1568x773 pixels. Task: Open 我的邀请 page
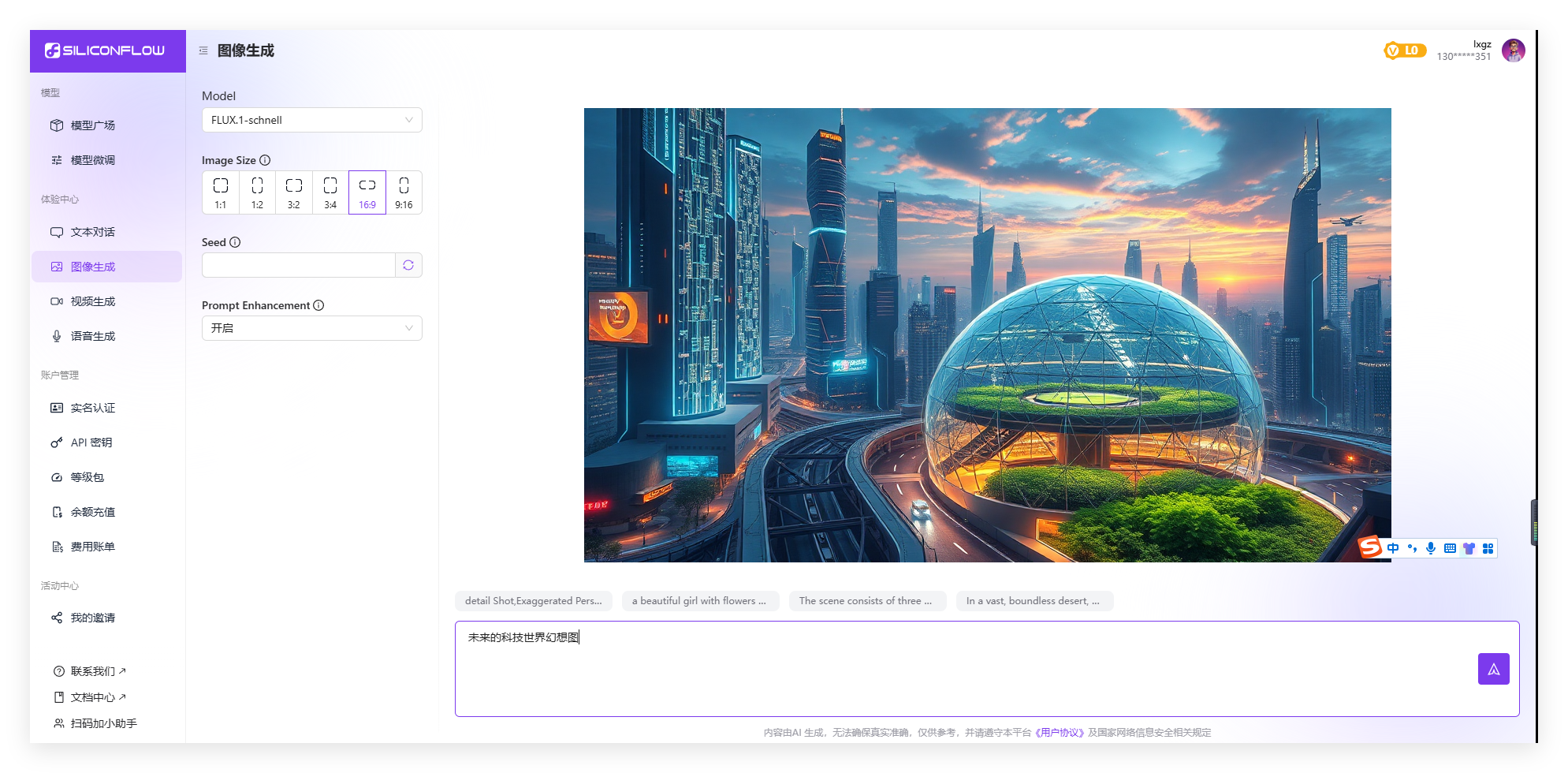(x=106, y=618)
